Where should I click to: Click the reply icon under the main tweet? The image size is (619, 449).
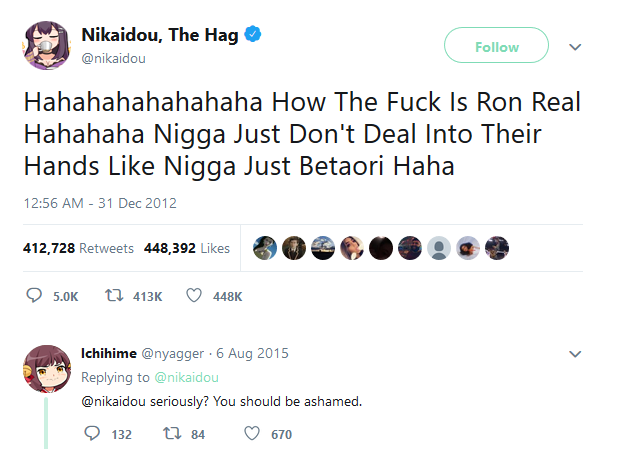coord(34,296)
